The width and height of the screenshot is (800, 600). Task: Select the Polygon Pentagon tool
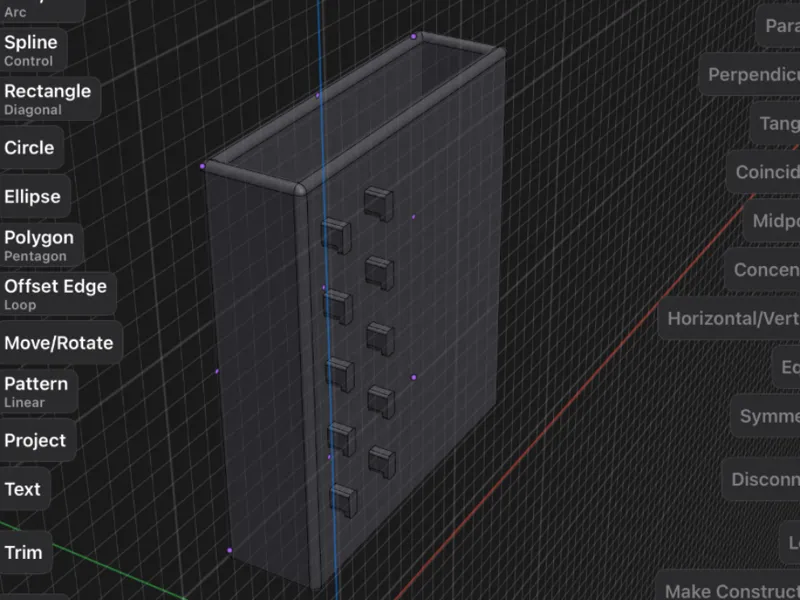41,245
